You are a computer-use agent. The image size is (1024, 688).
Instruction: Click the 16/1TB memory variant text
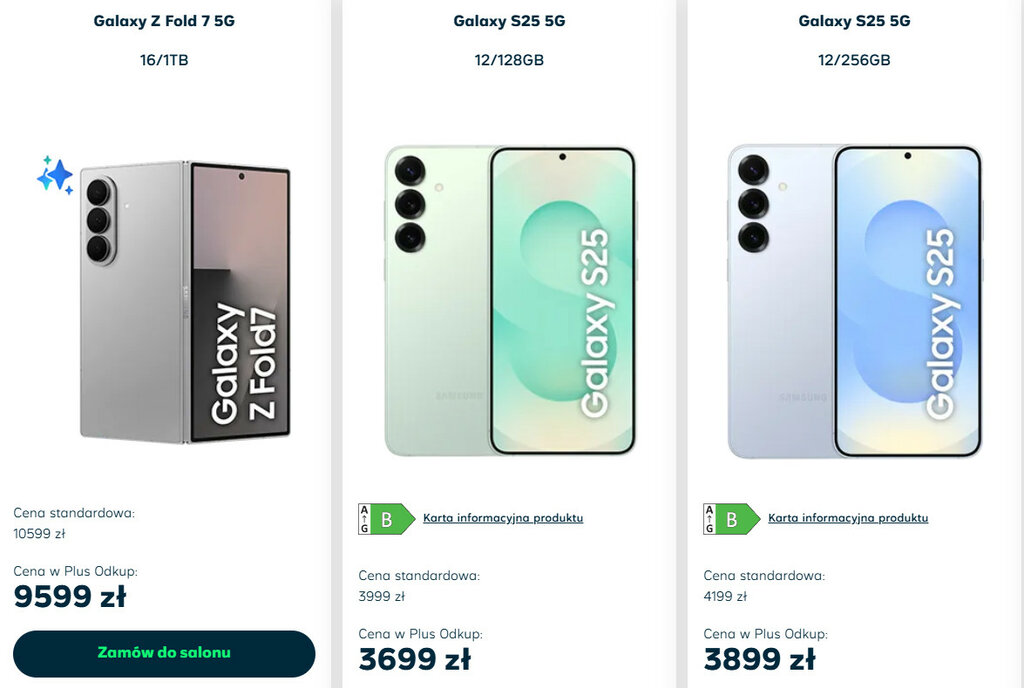164,60
